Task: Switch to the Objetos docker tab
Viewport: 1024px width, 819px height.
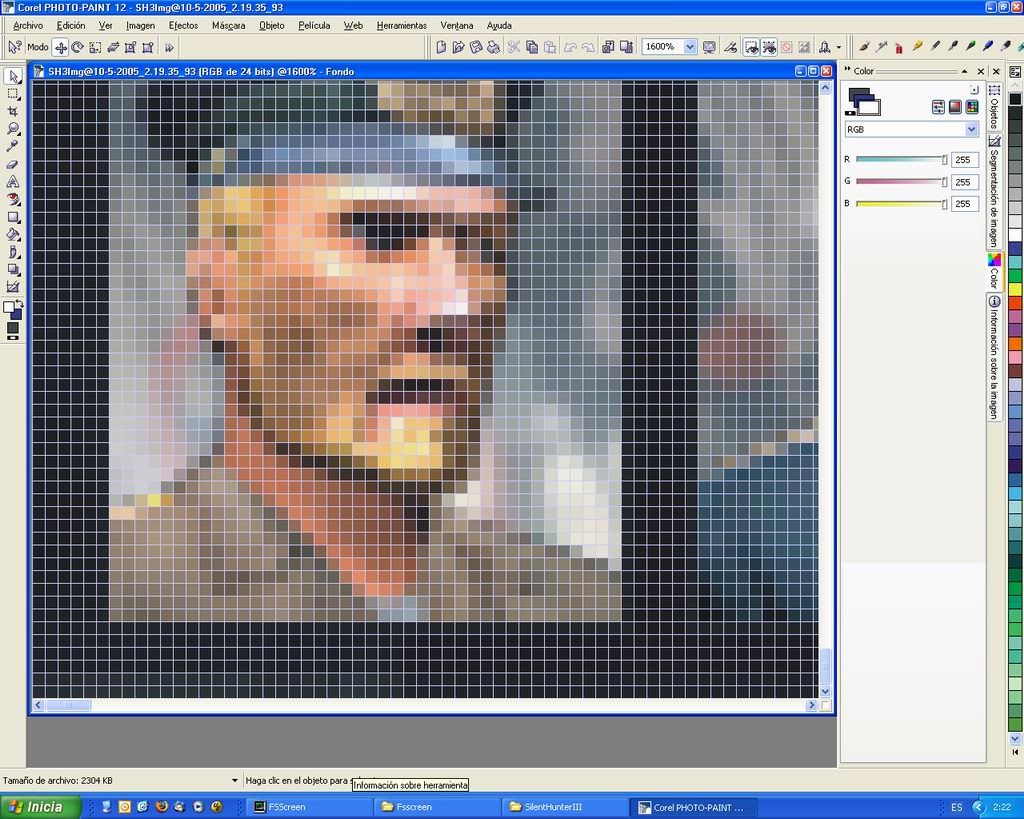Action: [994, 107]
